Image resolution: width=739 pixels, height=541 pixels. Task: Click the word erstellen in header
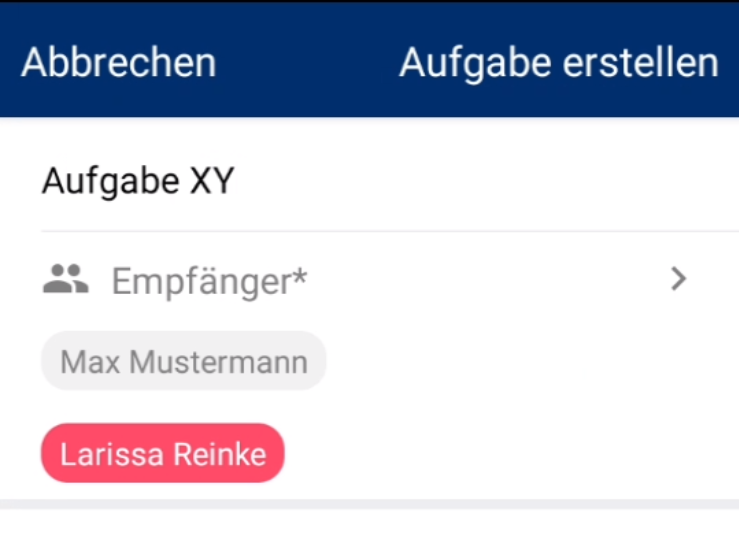pyautogui.click(x=641, y=63)
